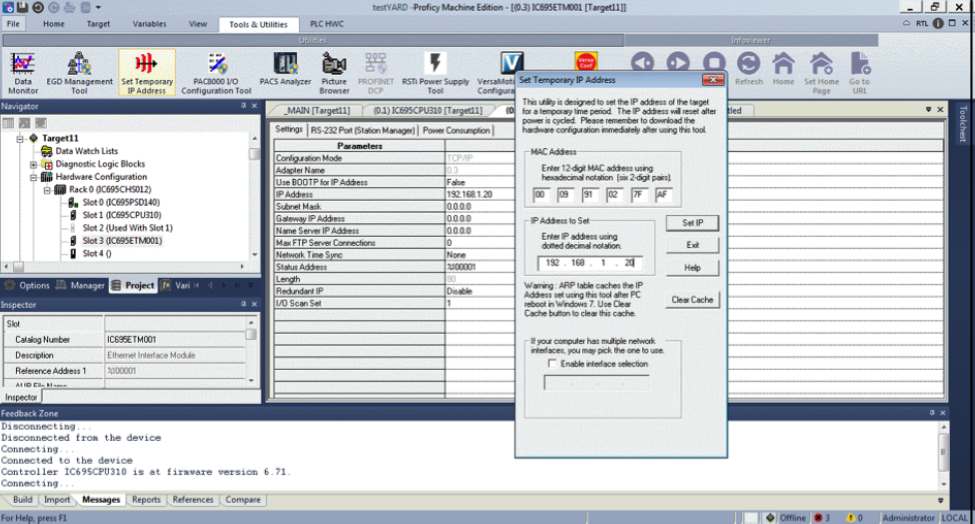Click the last MAC address field AF
Screen dimensions: 975x524
[663, 195]
